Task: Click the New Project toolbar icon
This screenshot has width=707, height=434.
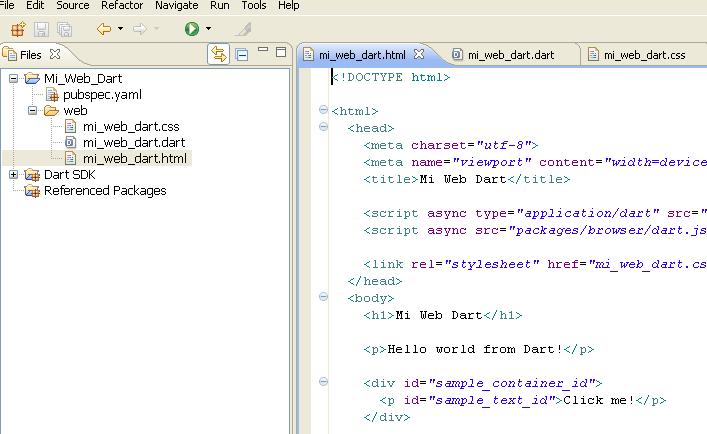Action: click(x=18, y=29)
